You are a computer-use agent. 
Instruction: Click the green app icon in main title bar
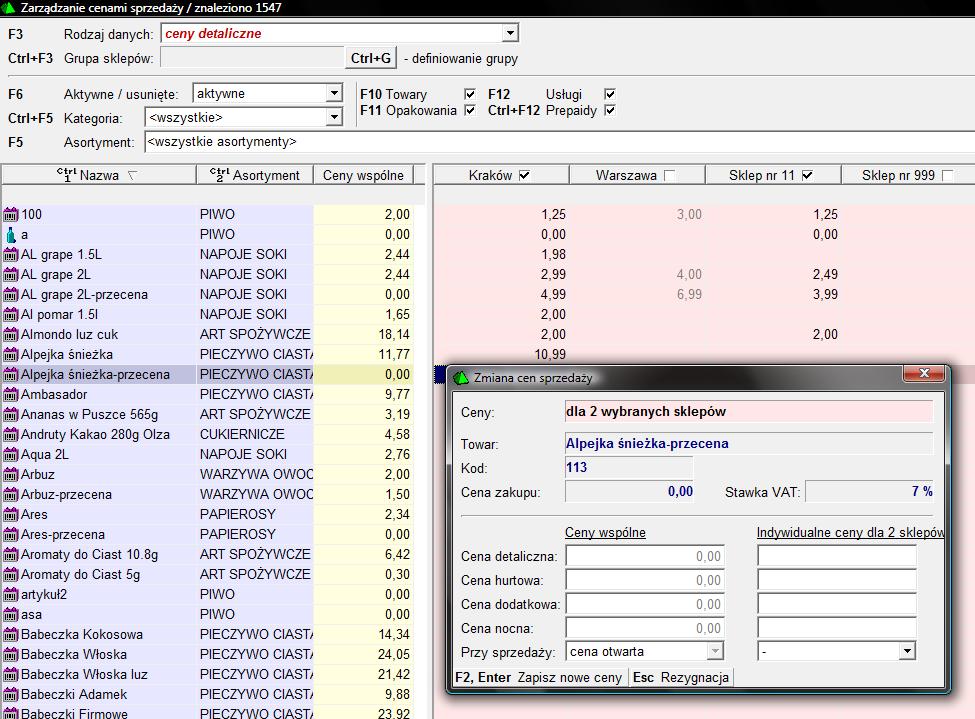[8, 7]
